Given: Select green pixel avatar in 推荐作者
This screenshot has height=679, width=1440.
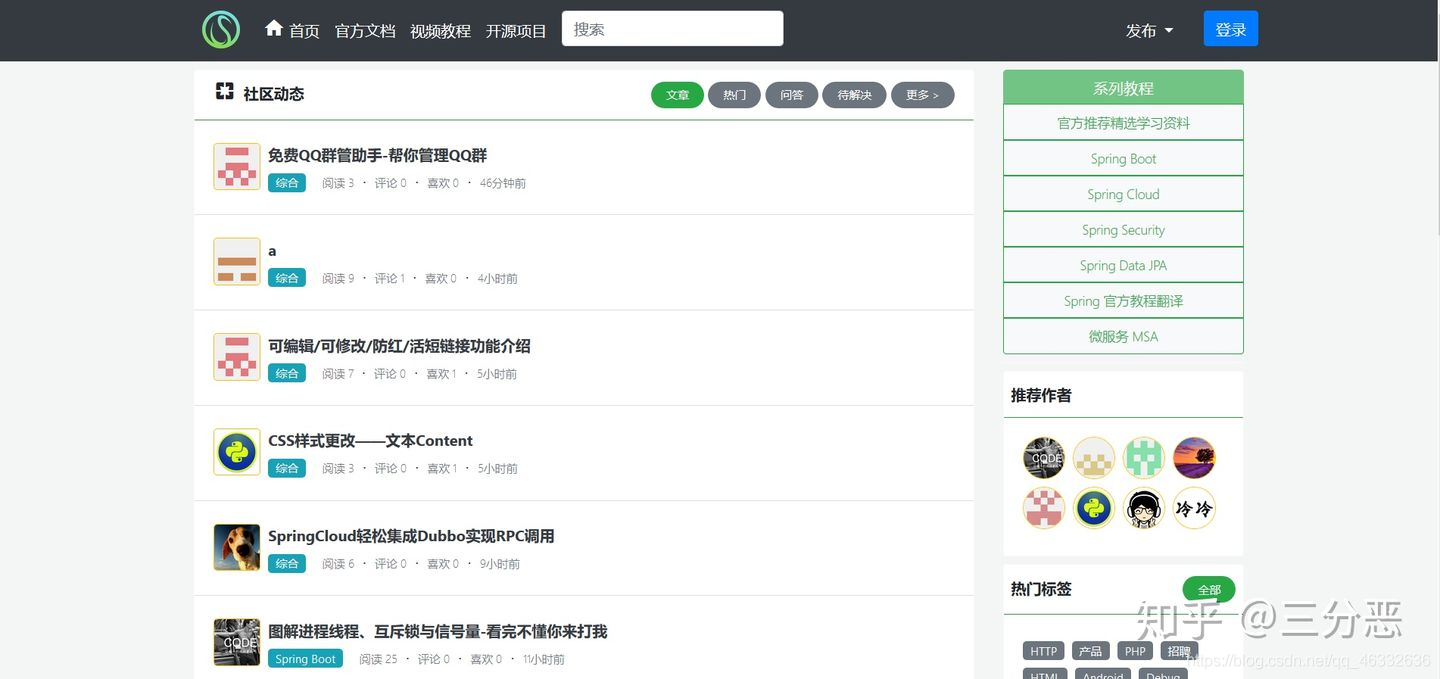Looking at the screenshot, I should [x=1144, y=458].
